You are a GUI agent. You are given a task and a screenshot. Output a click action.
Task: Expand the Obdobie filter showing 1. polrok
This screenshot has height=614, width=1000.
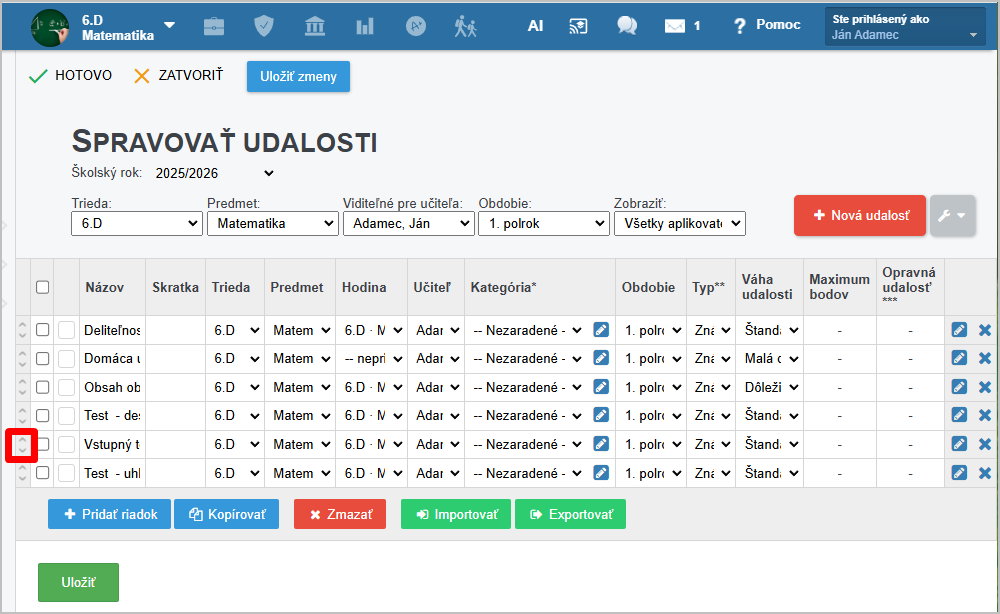click(541, 223)
